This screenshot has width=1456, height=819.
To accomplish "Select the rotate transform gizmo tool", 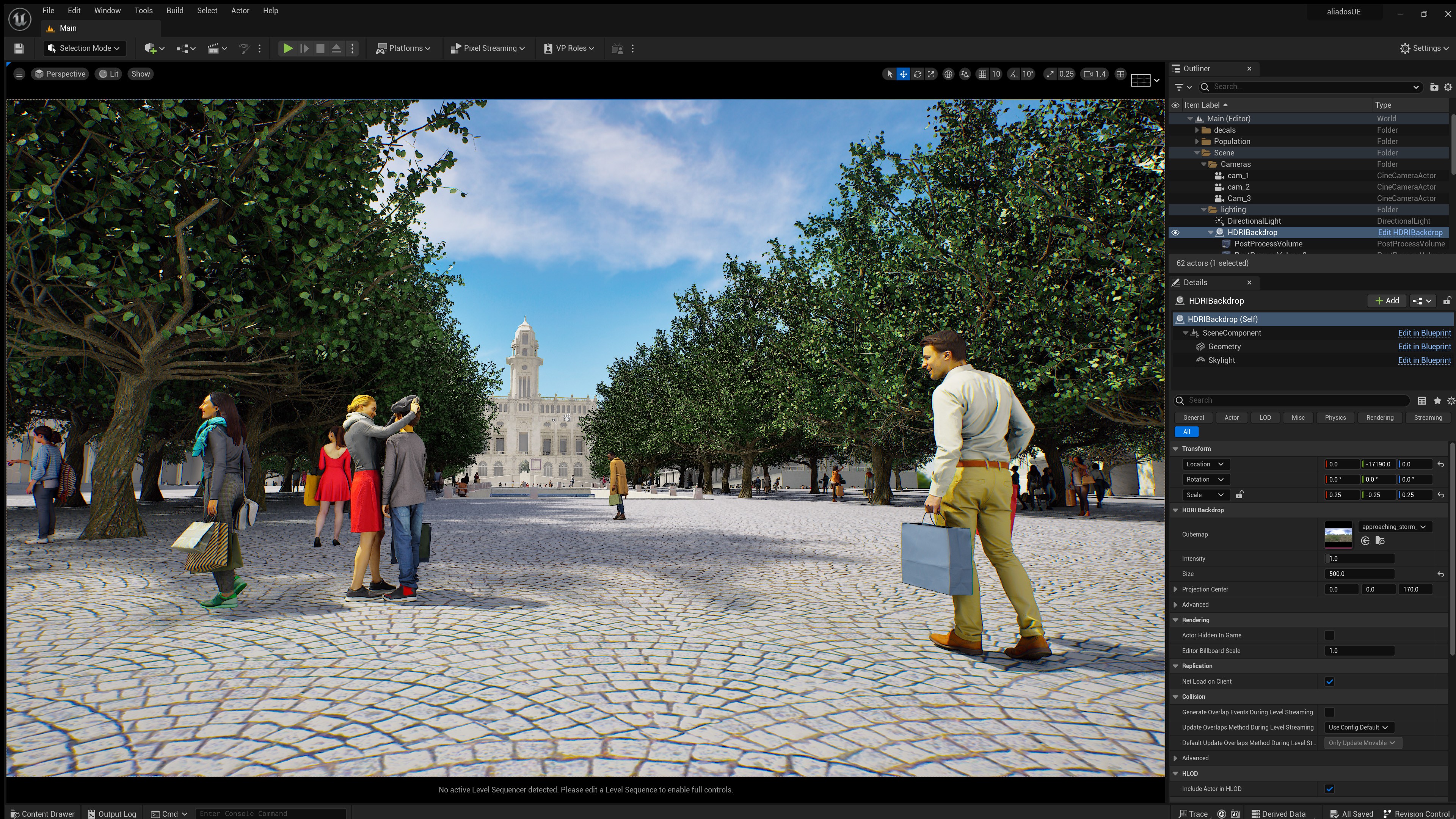I will [917, 74].
